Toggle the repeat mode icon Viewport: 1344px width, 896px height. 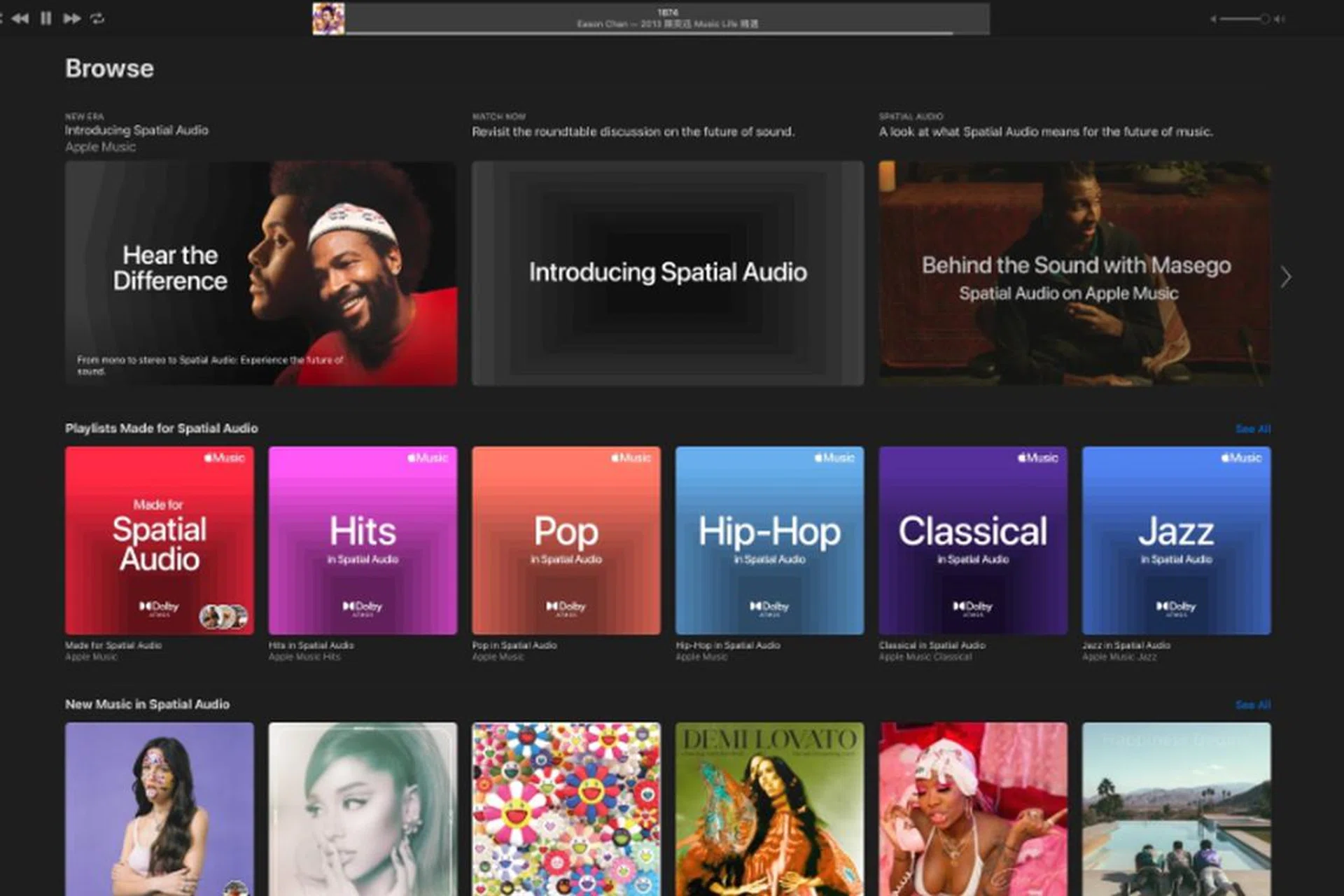[x=97, y=18]
